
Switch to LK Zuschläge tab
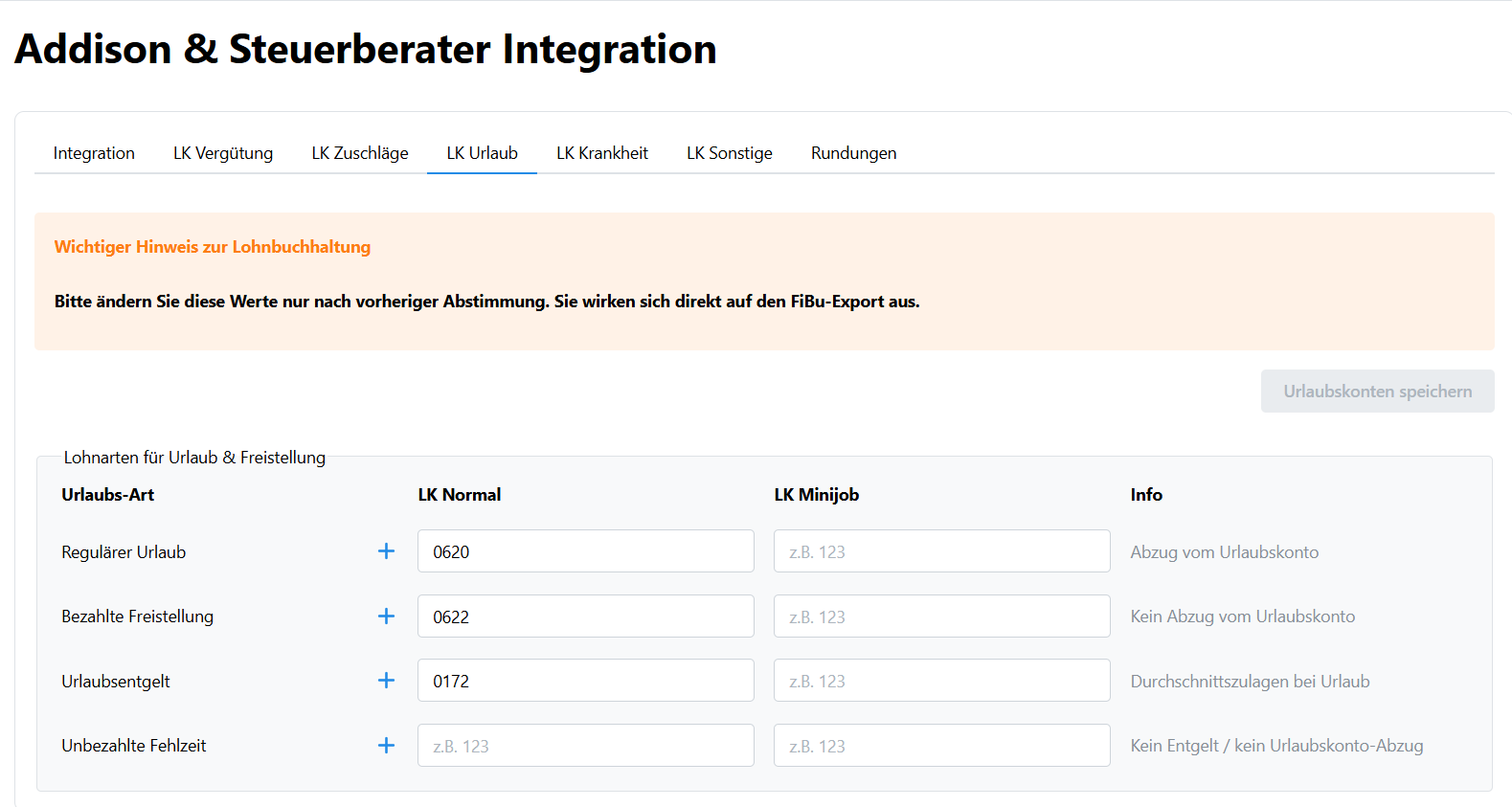[x=360, y=153]
